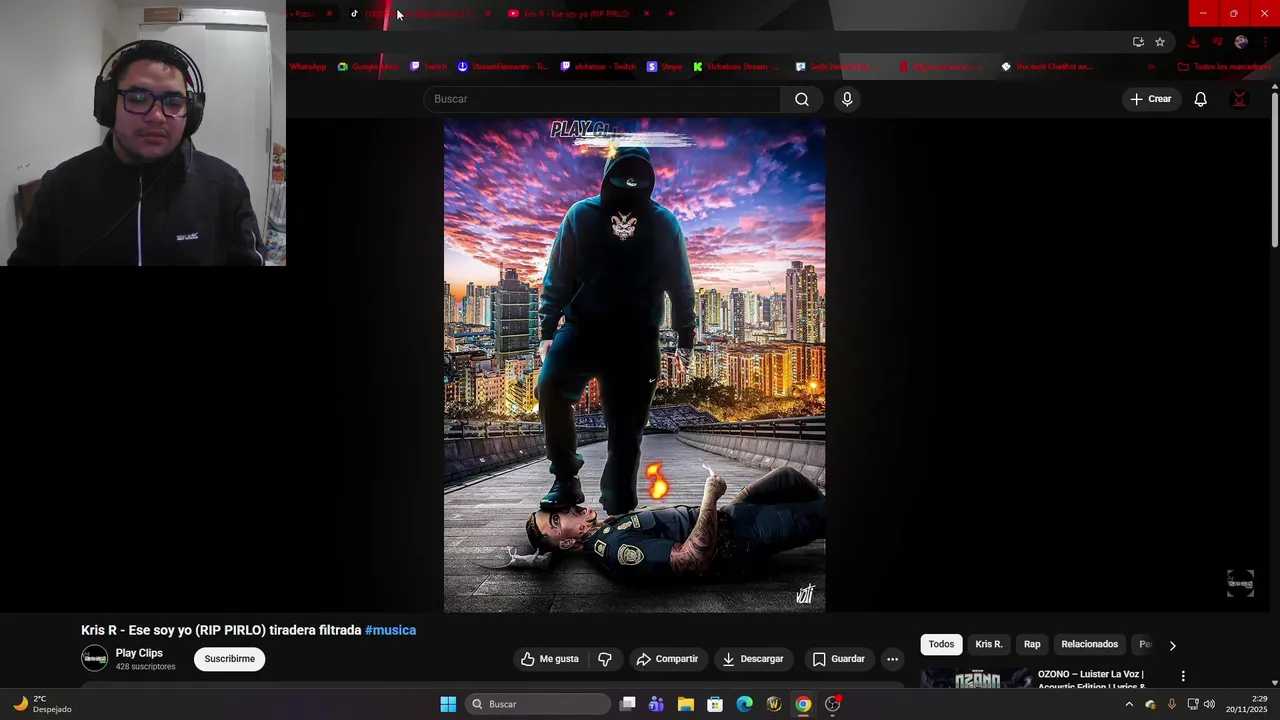Open the Todos los marcadores folder
The image size is (1280, 720).
(1224, 67)
